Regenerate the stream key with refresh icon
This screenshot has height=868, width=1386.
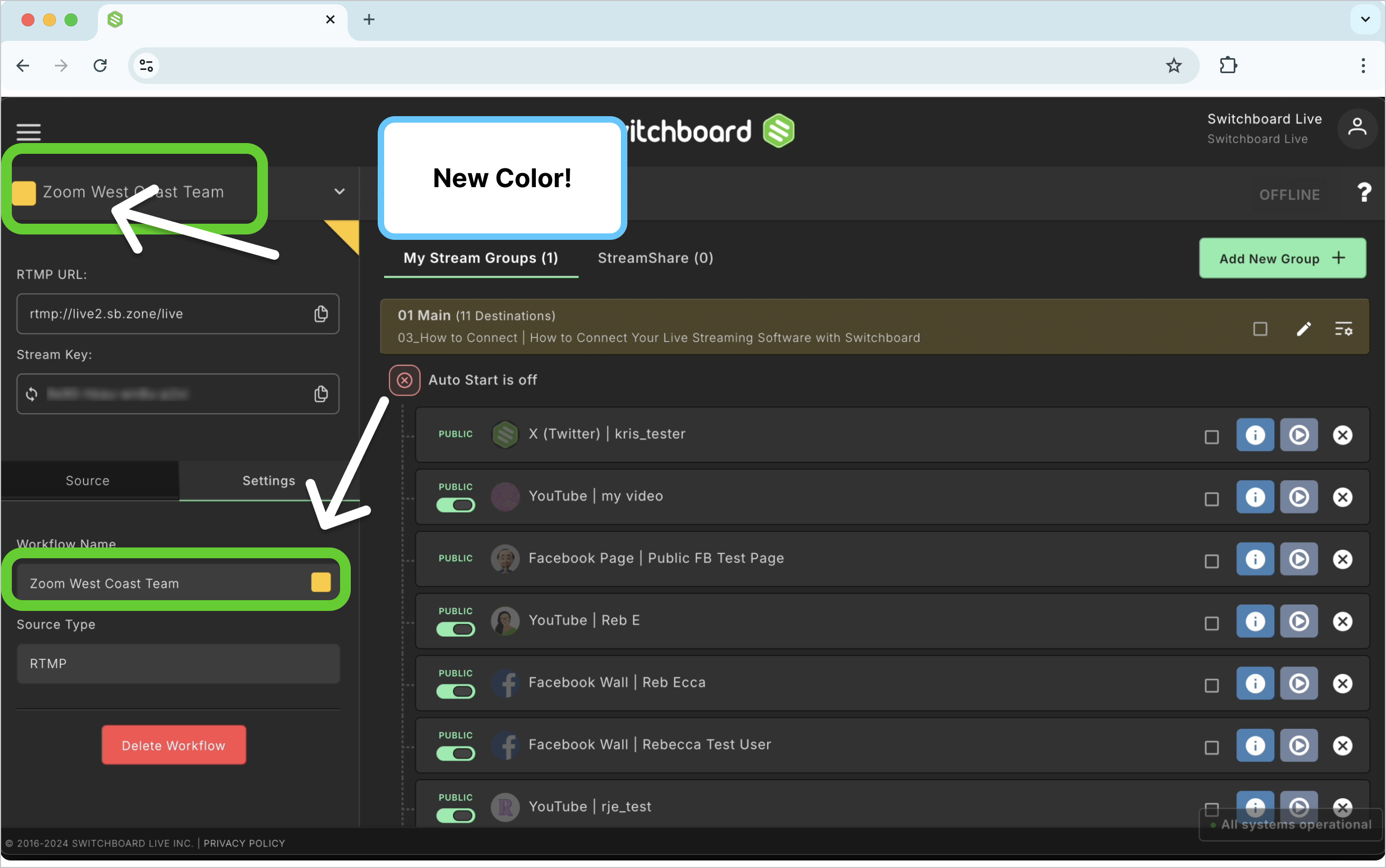[x=32, y=394]
